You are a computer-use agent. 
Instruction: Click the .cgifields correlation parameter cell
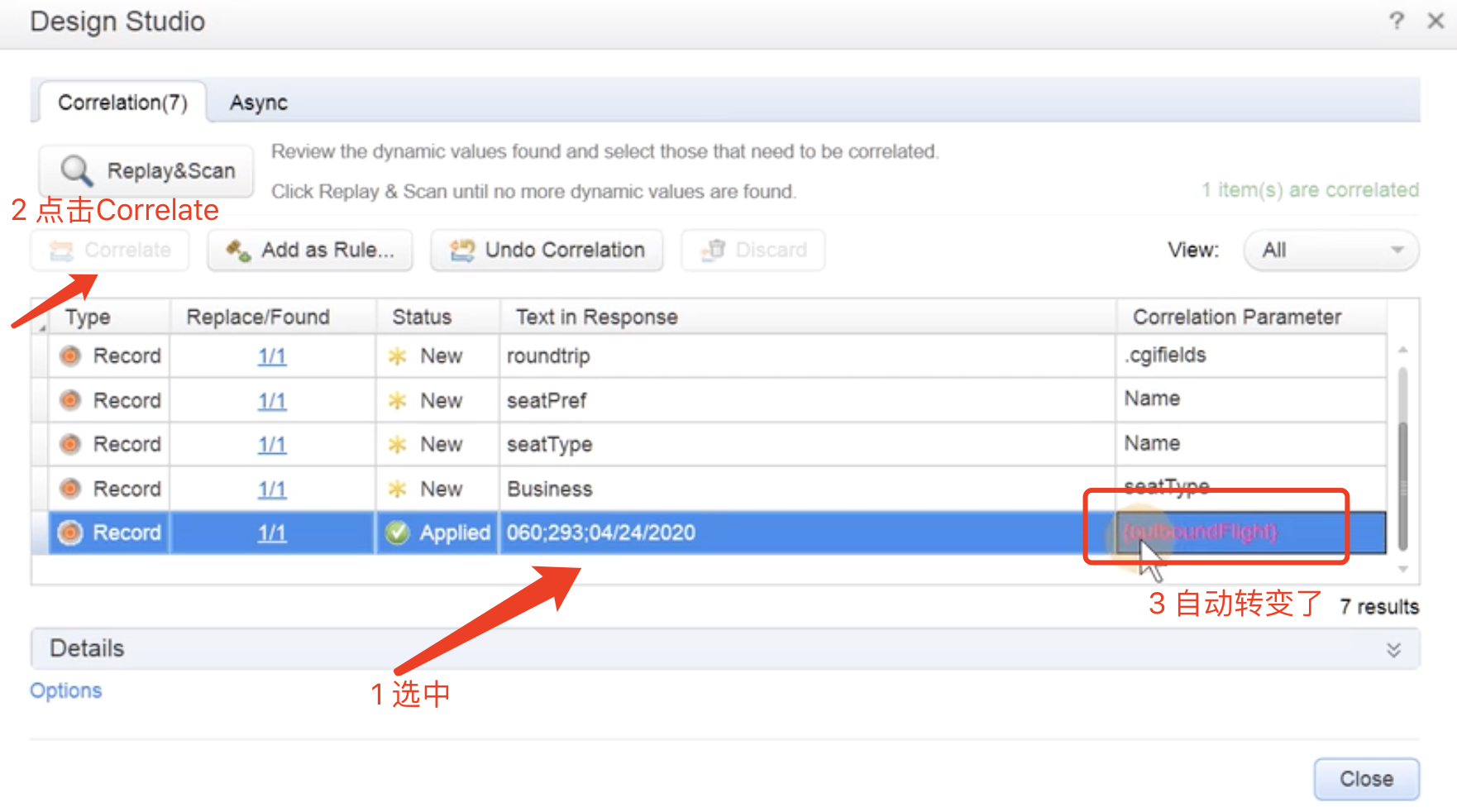[x=1251, y=356]
